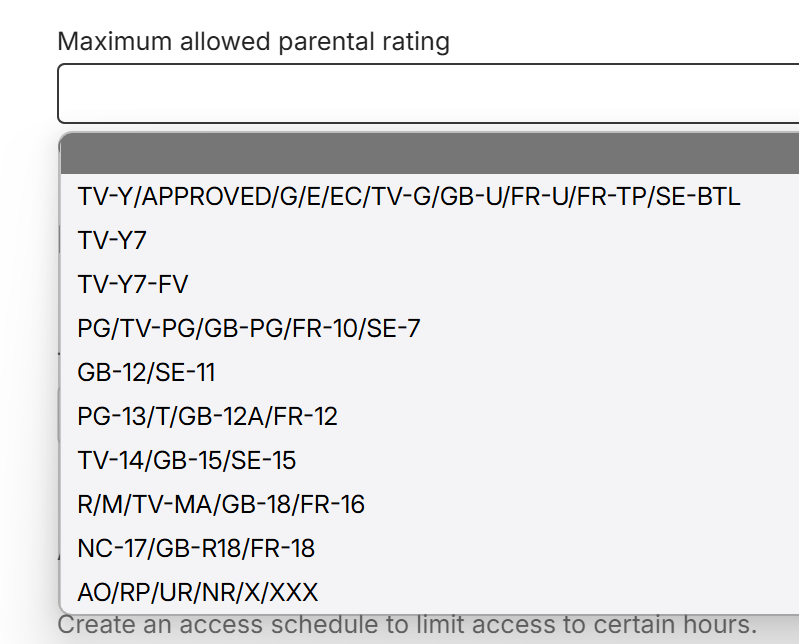Choose the R/M/TV-MA/GB-18/FR-16 option

point(221,505)
